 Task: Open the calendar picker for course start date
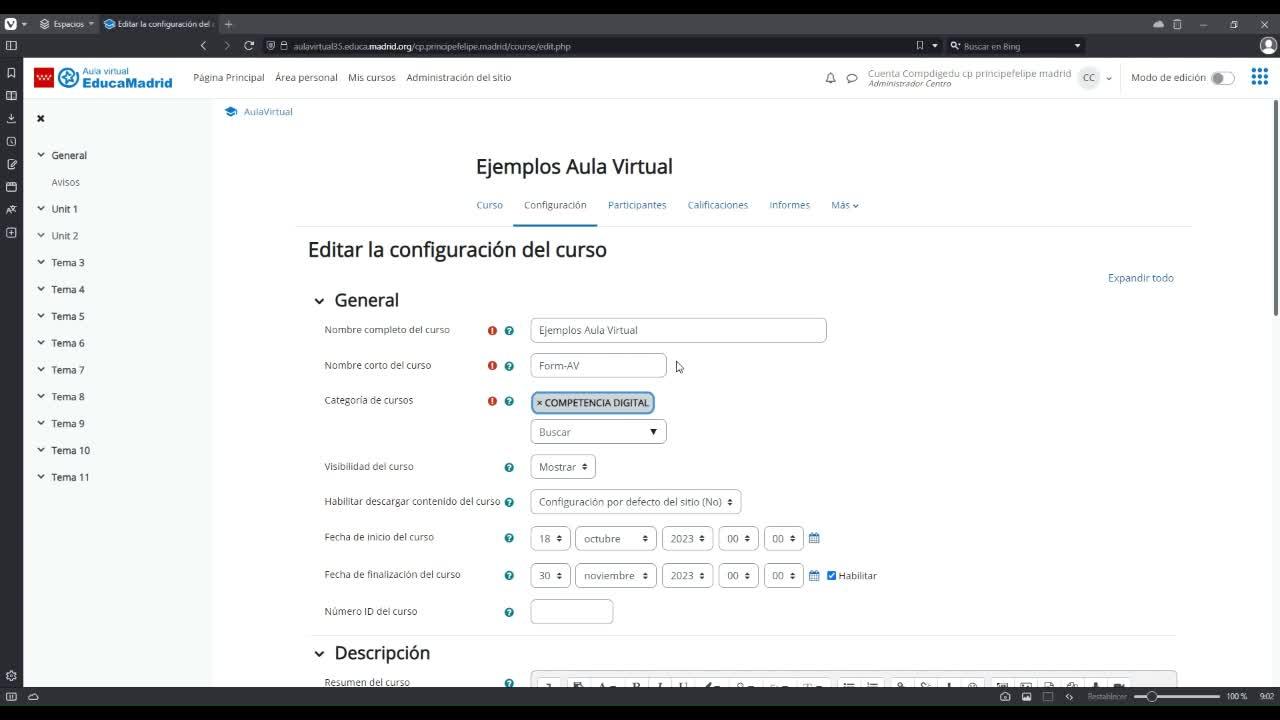click(814, 538)
